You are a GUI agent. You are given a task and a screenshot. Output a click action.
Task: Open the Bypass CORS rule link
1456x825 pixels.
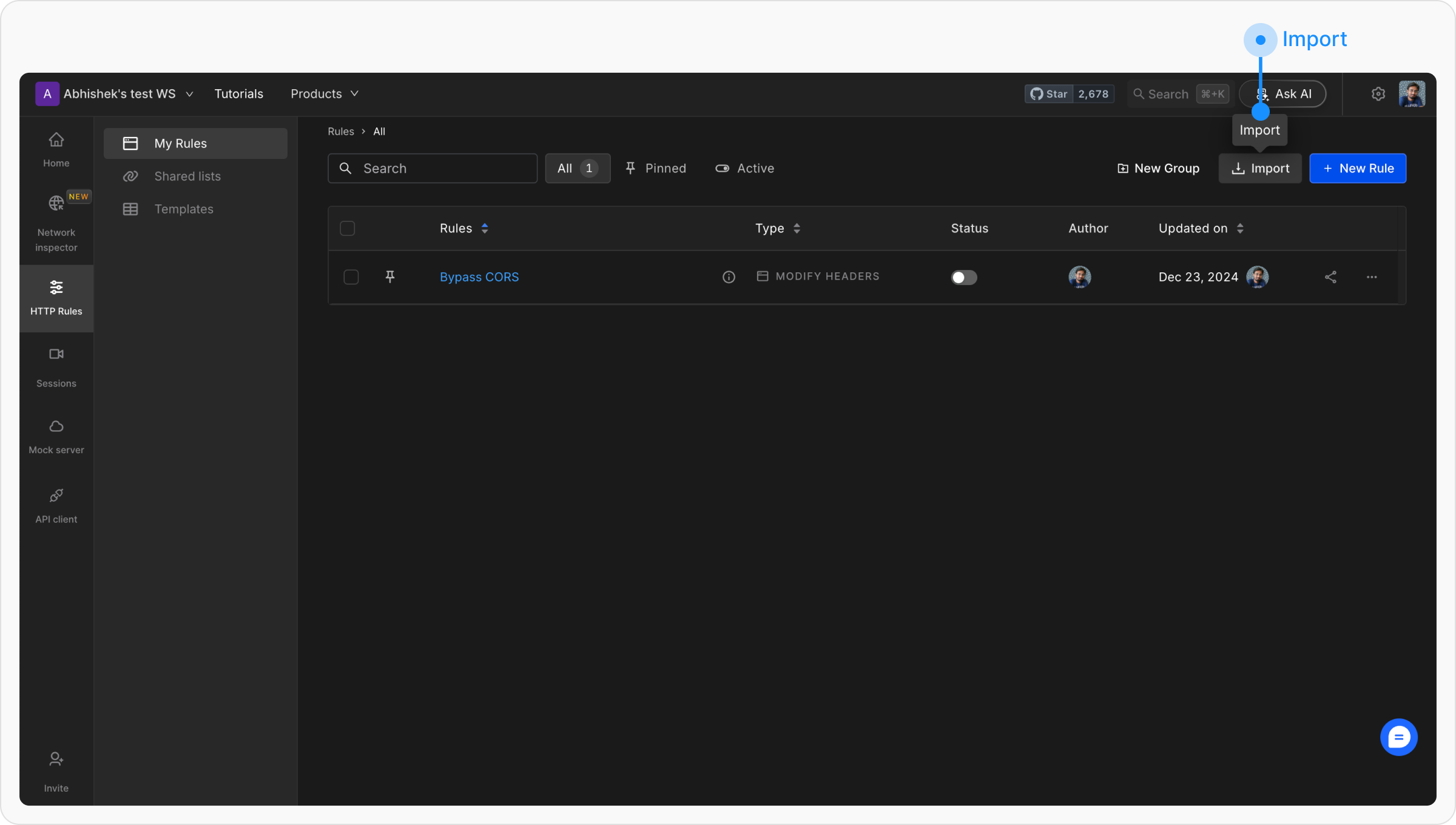click(x=479, y=277)
